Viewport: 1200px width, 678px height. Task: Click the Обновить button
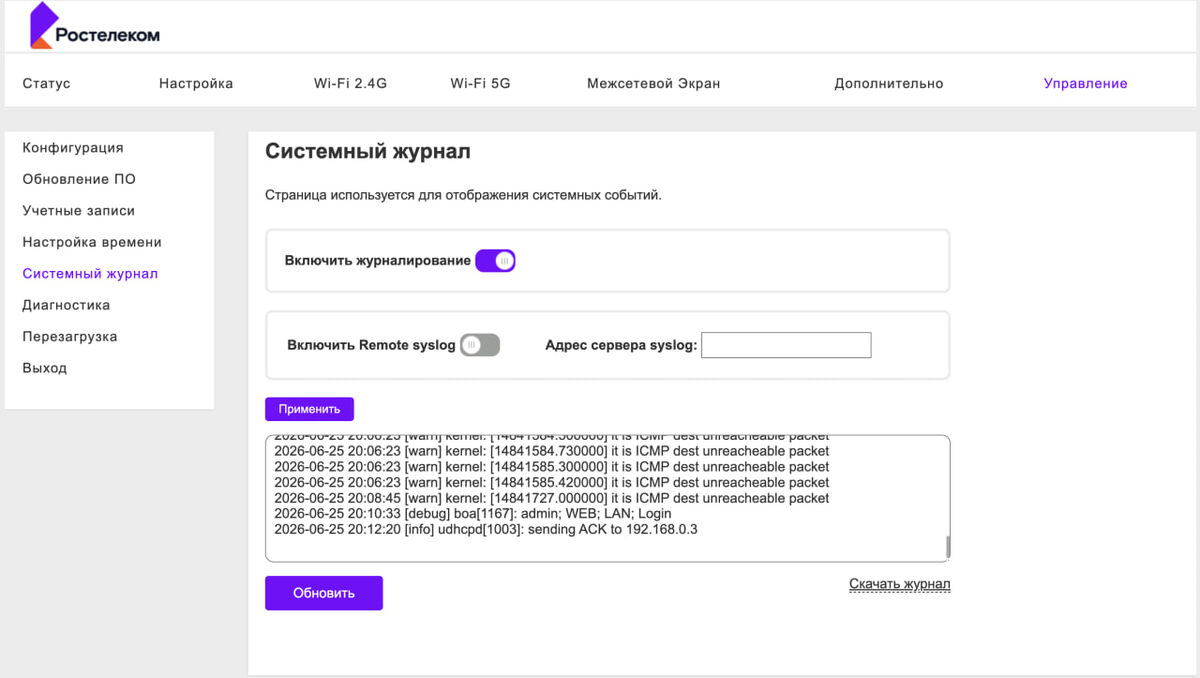324,593
